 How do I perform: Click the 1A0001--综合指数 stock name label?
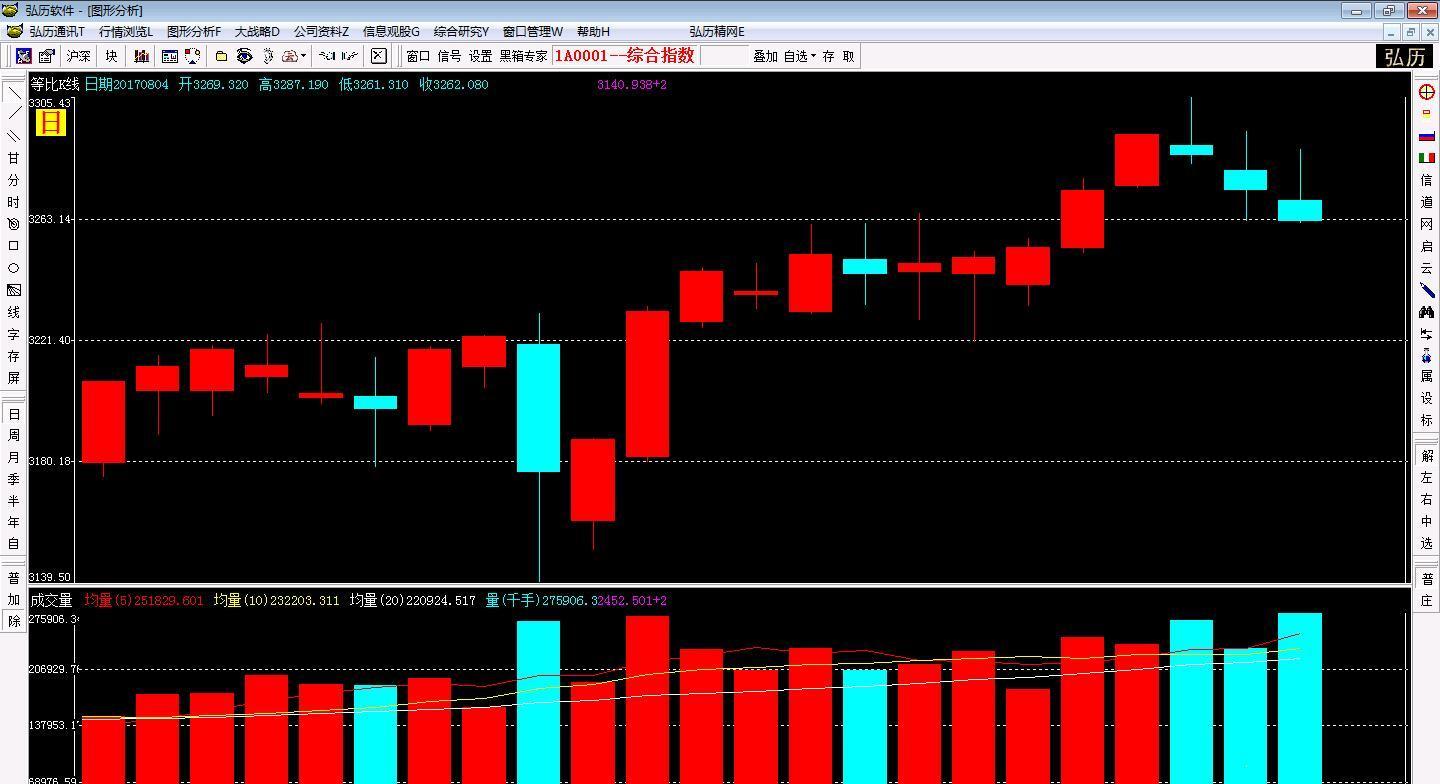coord(624,56)
